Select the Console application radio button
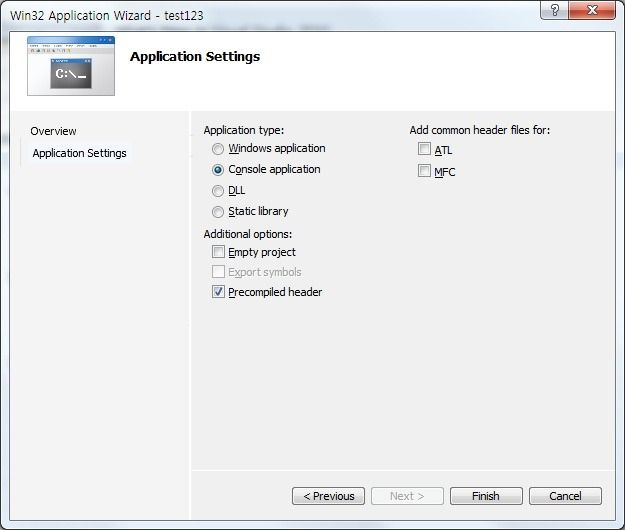This screenshot has width=625, height=530. pos(218,170)
